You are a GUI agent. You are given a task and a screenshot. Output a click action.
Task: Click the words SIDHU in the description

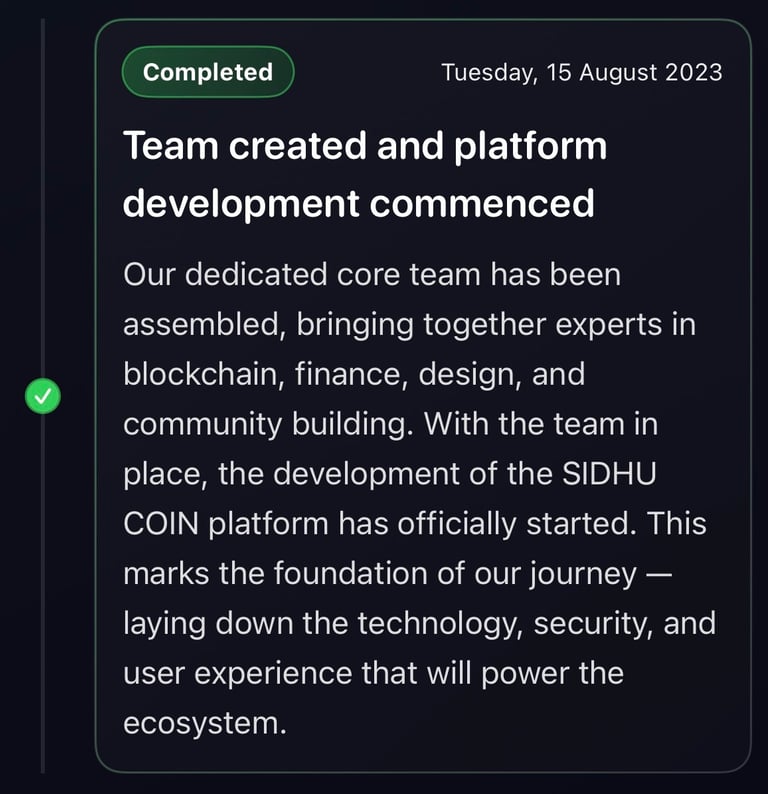point(609,473)
